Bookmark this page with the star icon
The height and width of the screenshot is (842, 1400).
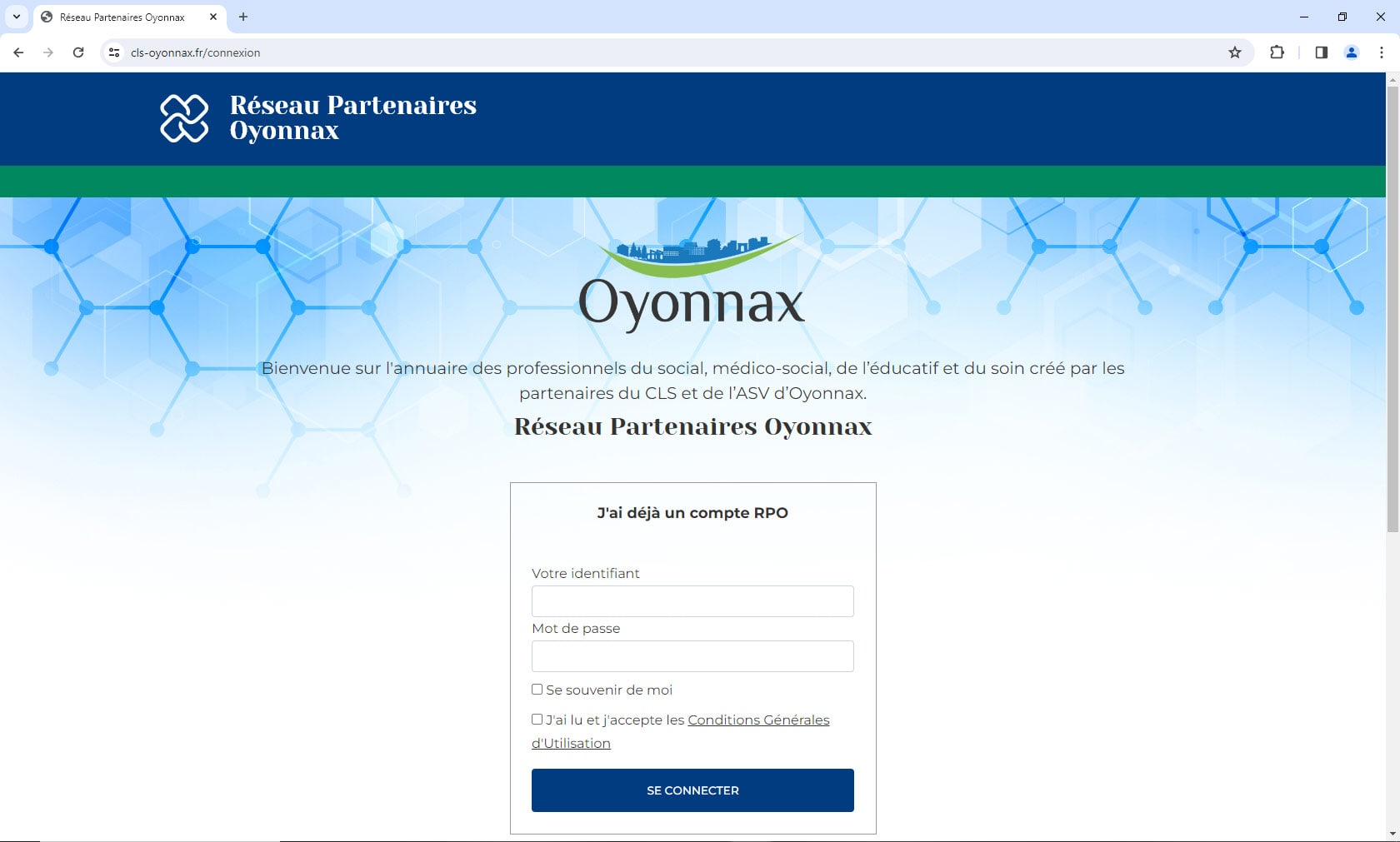point(1235,52)
